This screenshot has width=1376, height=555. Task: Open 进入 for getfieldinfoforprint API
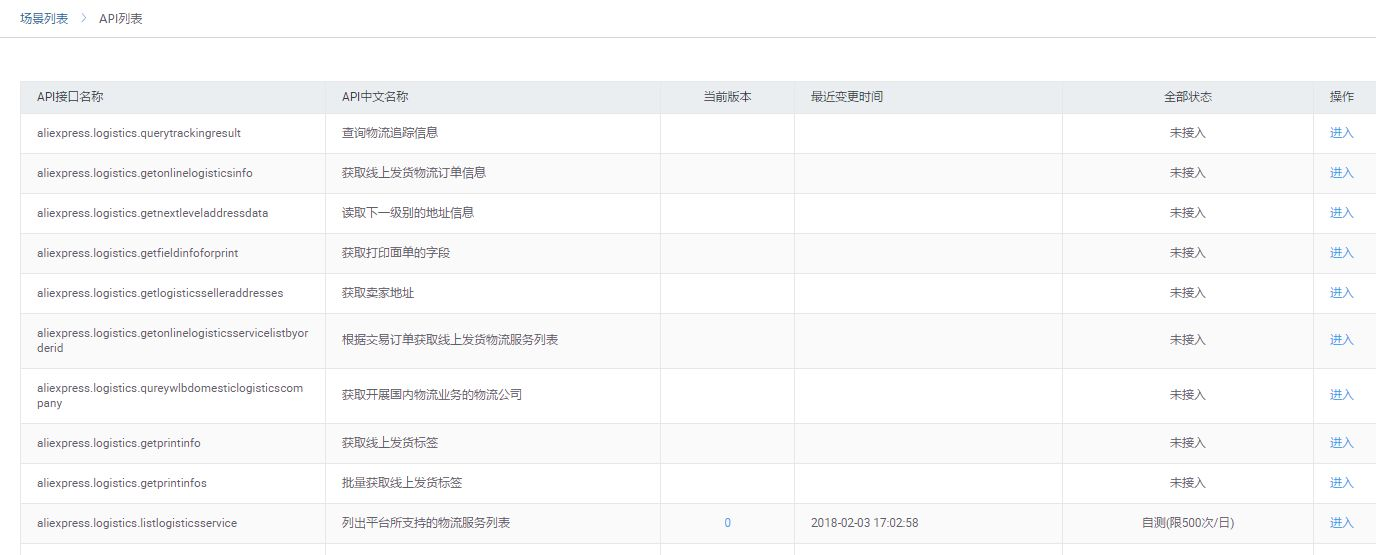click(1341, 253)
